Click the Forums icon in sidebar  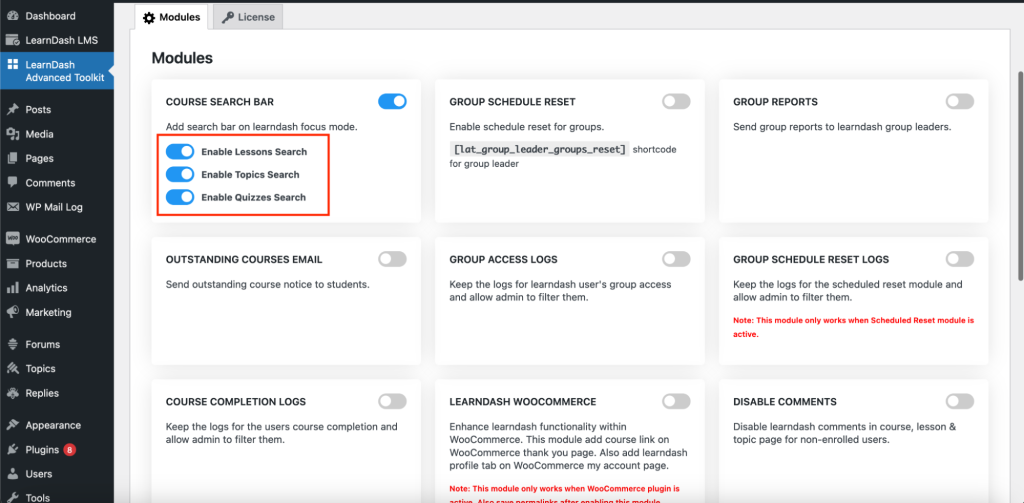12,344
